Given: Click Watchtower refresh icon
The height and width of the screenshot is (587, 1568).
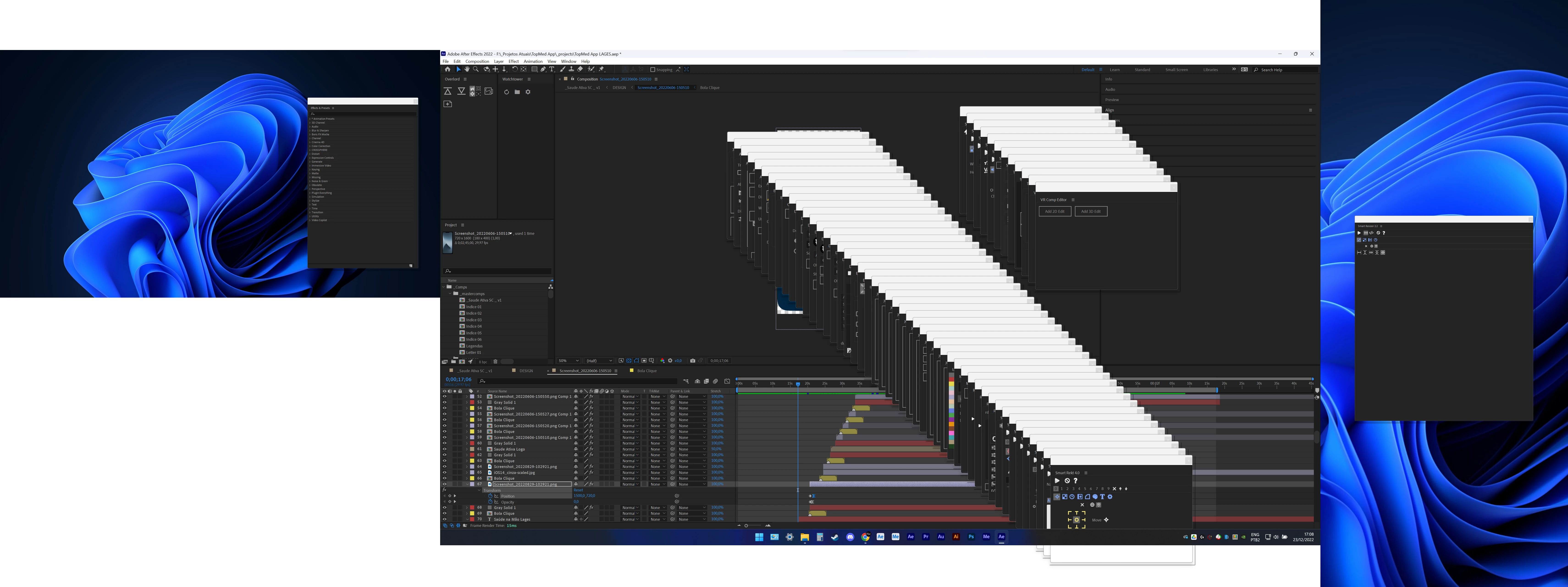Looking at the screenshot, I should [506, 92].
